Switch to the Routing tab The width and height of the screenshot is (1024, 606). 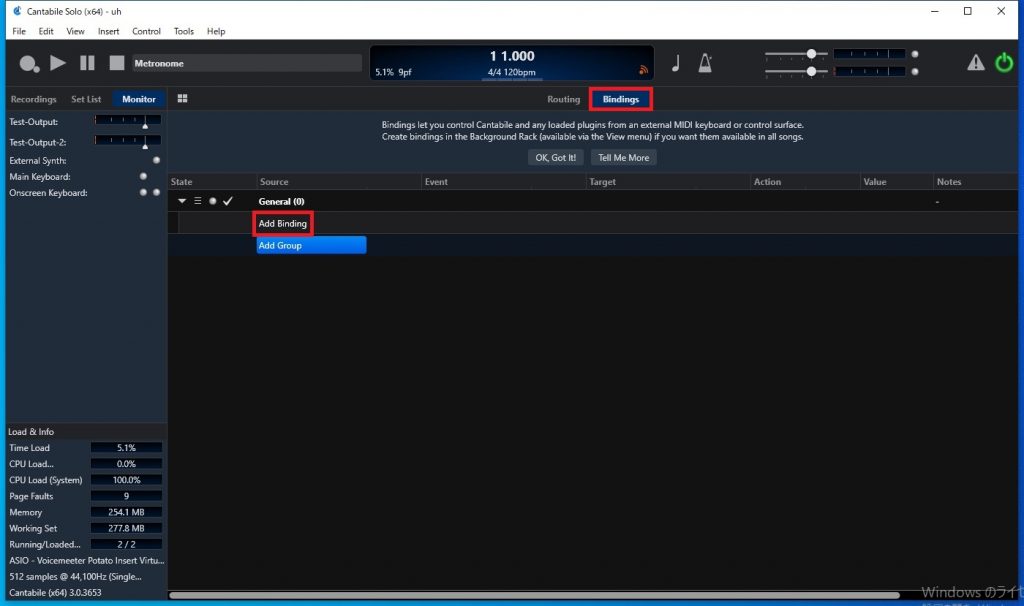[564, 99]
